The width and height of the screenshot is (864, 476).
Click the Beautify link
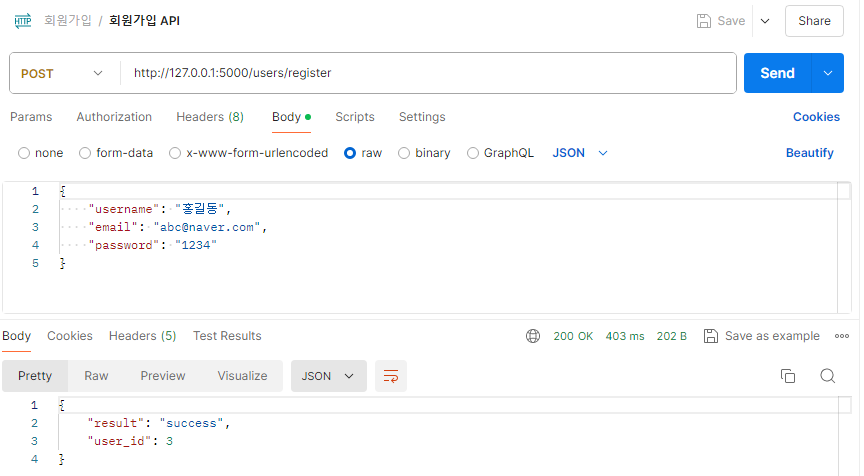pyautogui.click(x=809, y=153)
